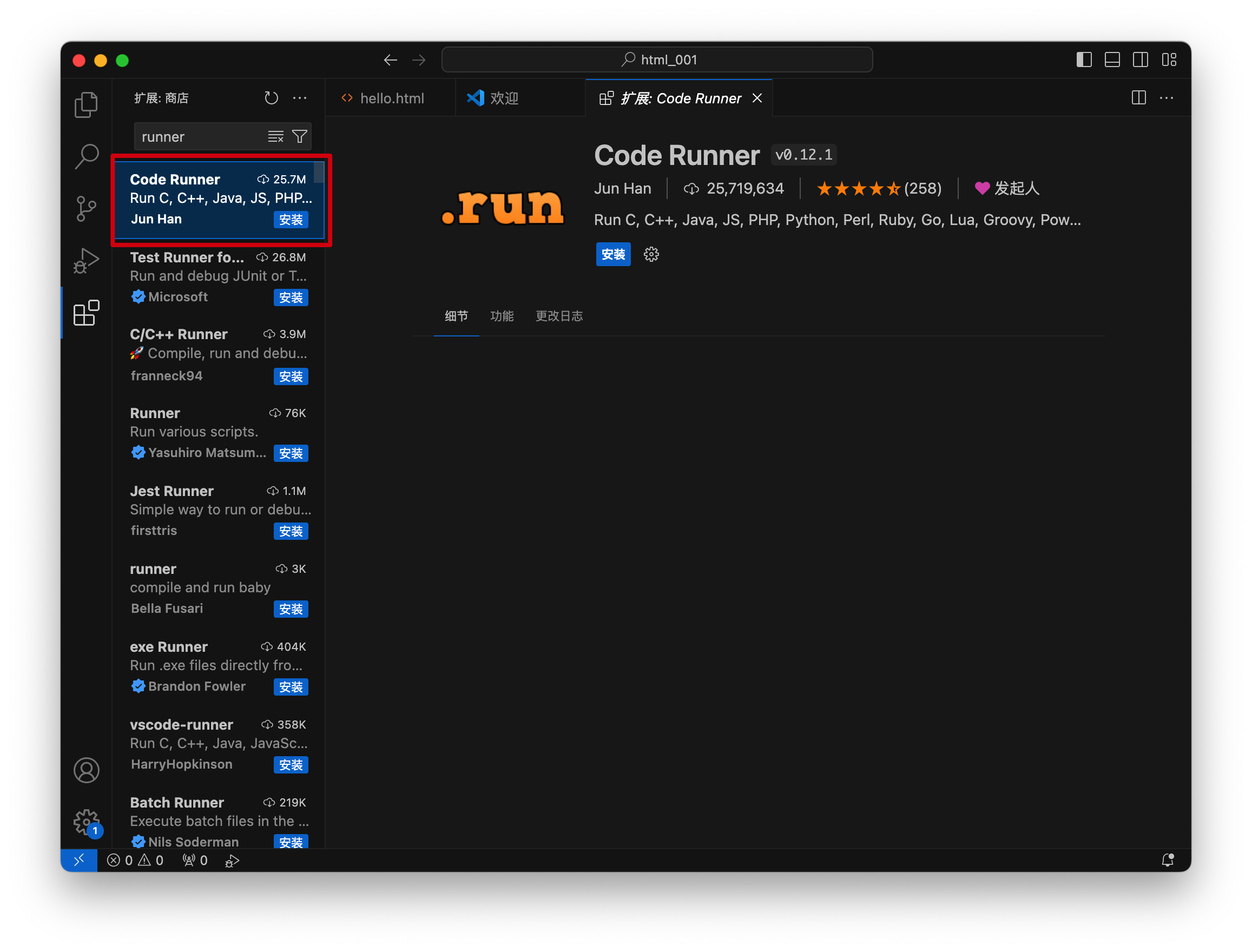Screen dimensions: 1252x952
Task: Select Test Runner for Java extension
Action: tap(219, 277)
